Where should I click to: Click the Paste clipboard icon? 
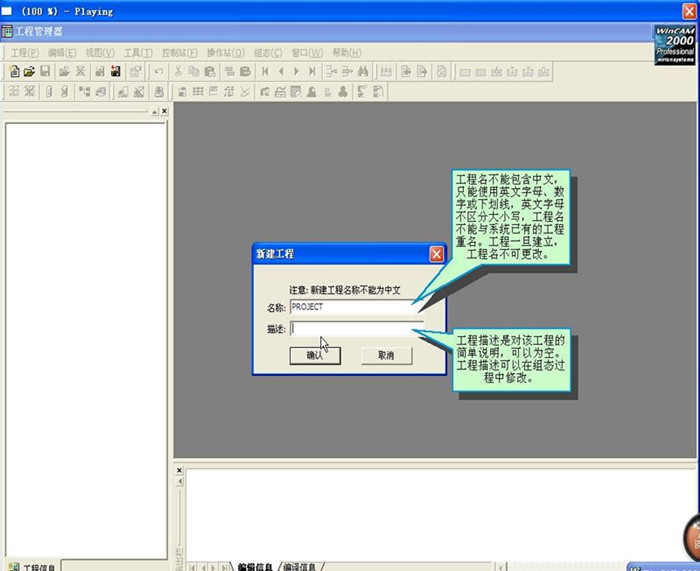[209, 71]
